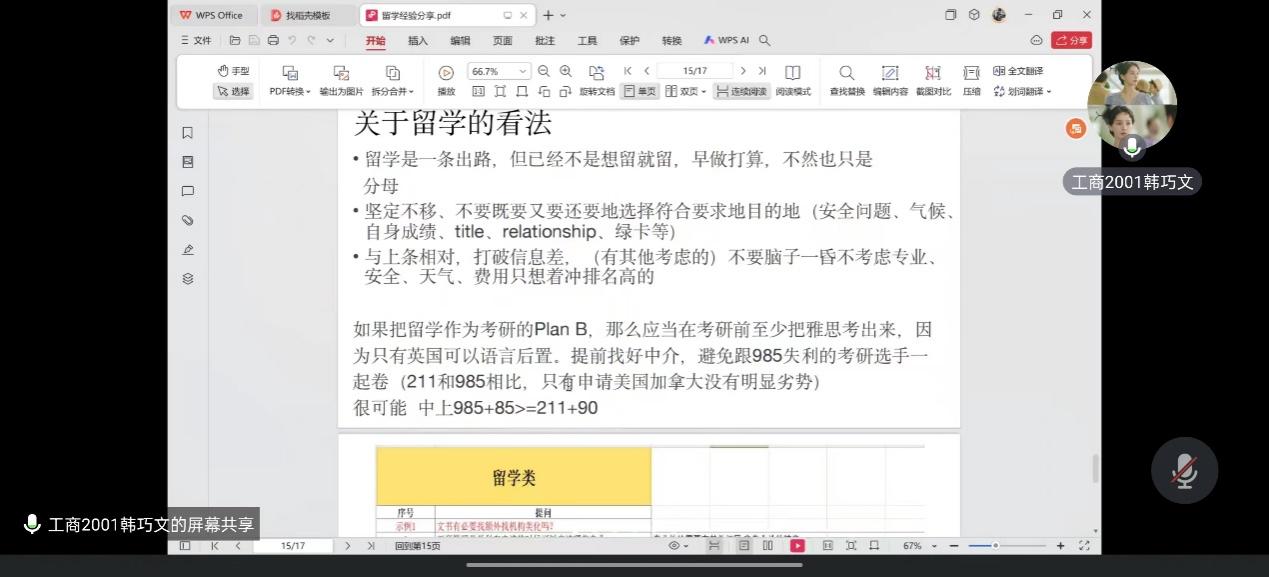Select the hand tool (手型)

[233, 71]
